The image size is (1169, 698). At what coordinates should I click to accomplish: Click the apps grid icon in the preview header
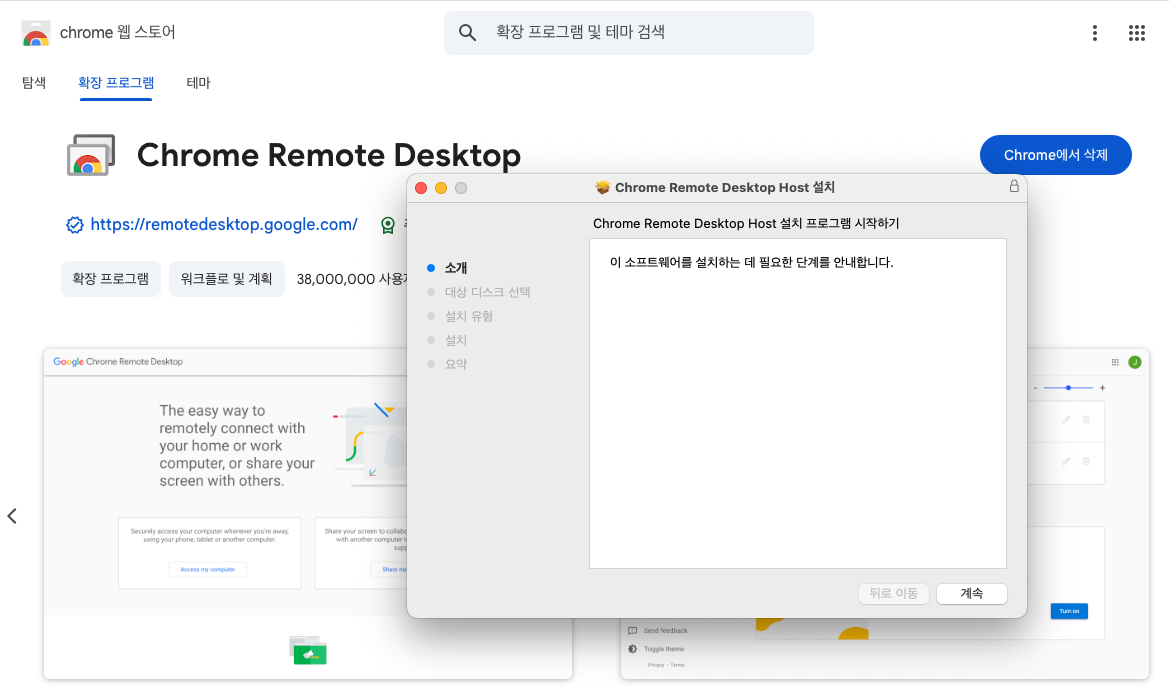[x=1117, y=361]
